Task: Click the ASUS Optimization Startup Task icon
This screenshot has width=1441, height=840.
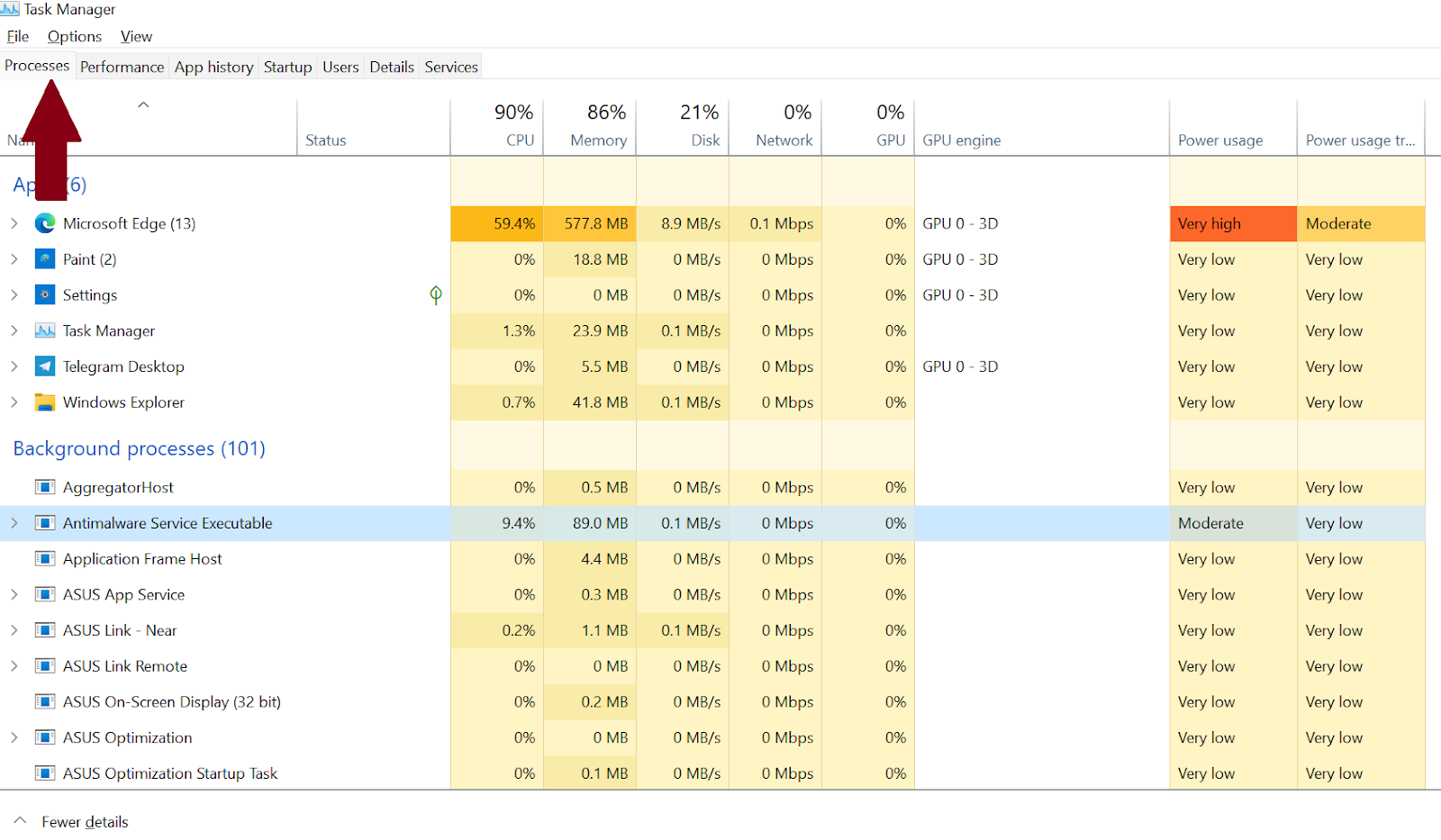Action: point(45,773)
